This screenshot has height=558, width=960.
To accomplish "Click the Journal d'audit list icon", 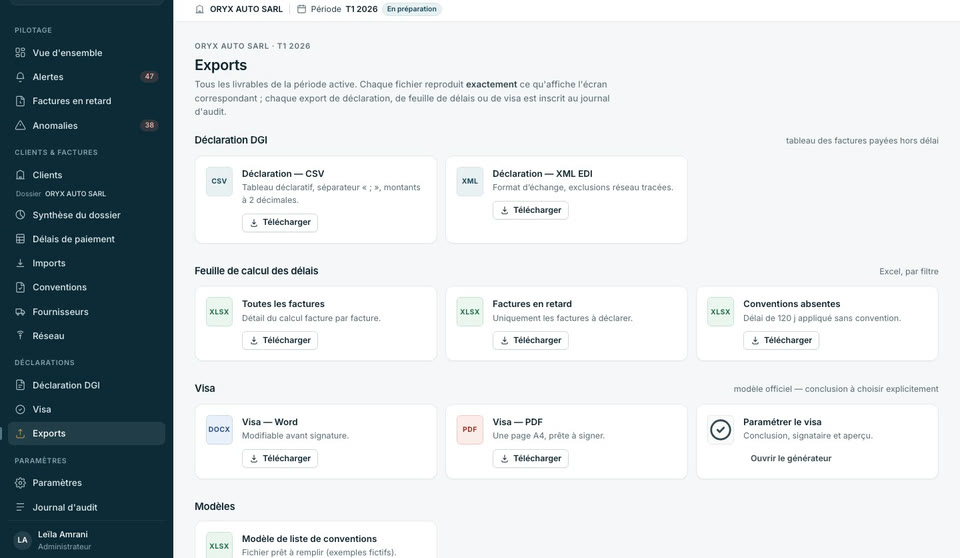I will click(x=20, y=507).
